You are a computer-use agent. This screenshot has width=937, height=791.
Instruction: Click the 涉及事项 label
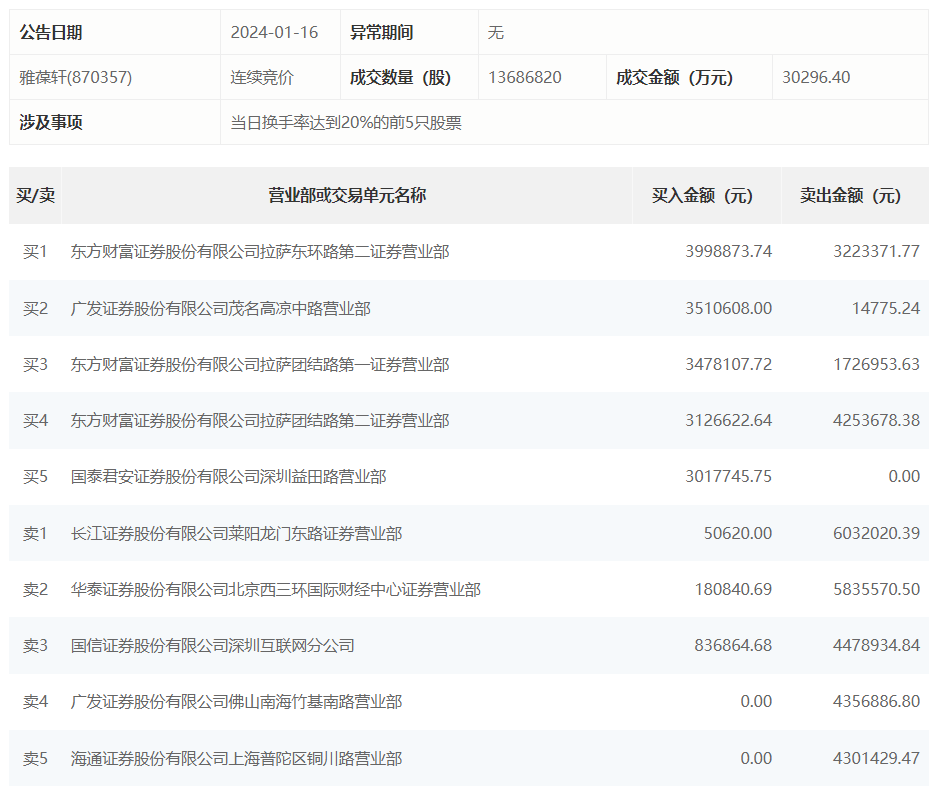(51, 122)
